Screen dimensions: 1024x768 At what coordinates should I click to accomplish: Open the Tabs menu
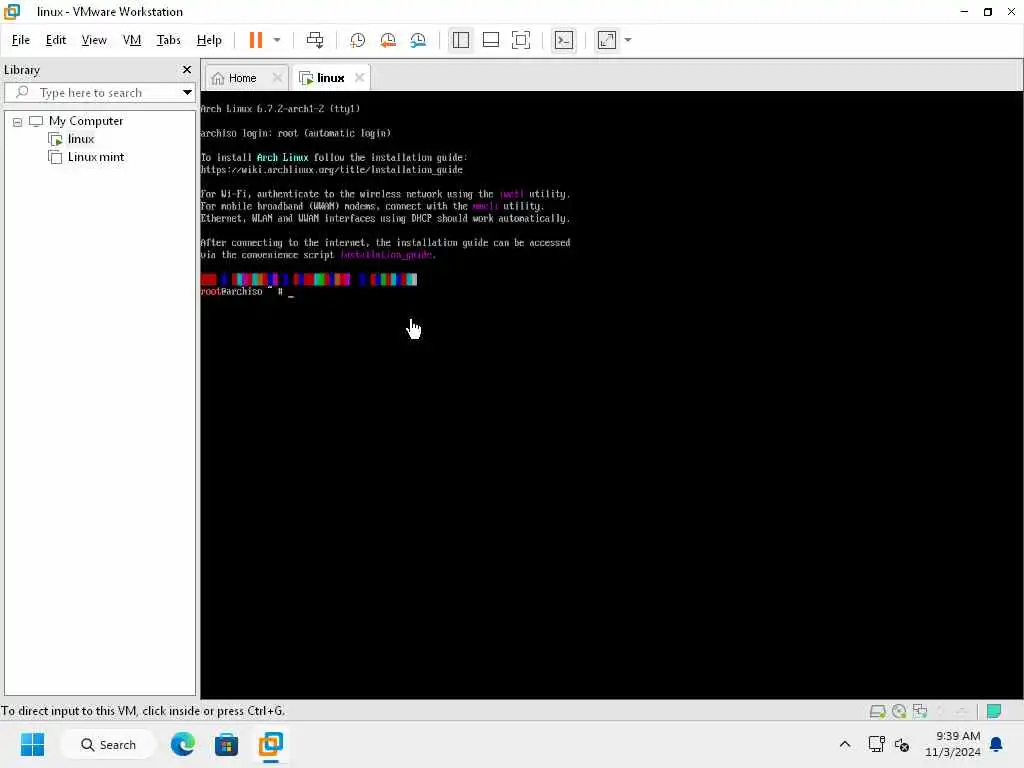coord(168,40)
